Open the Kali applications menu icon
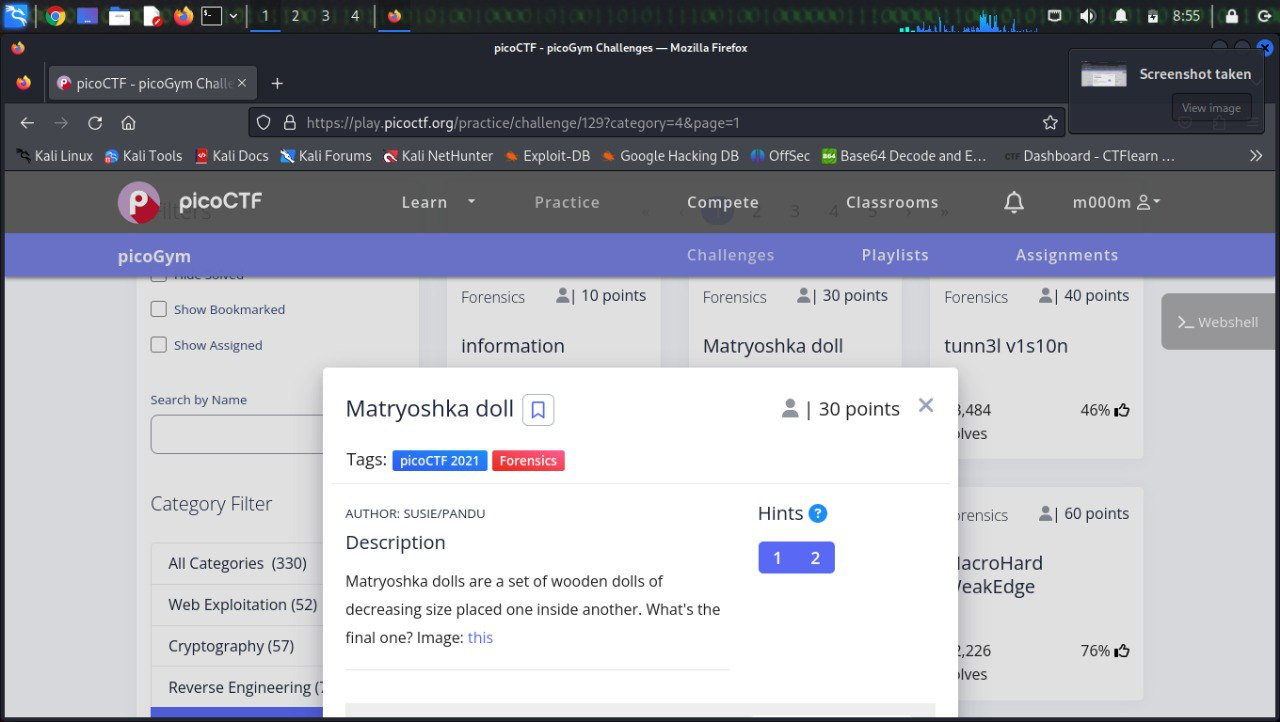Viewport: 1280px width, 722px height. 16,15
